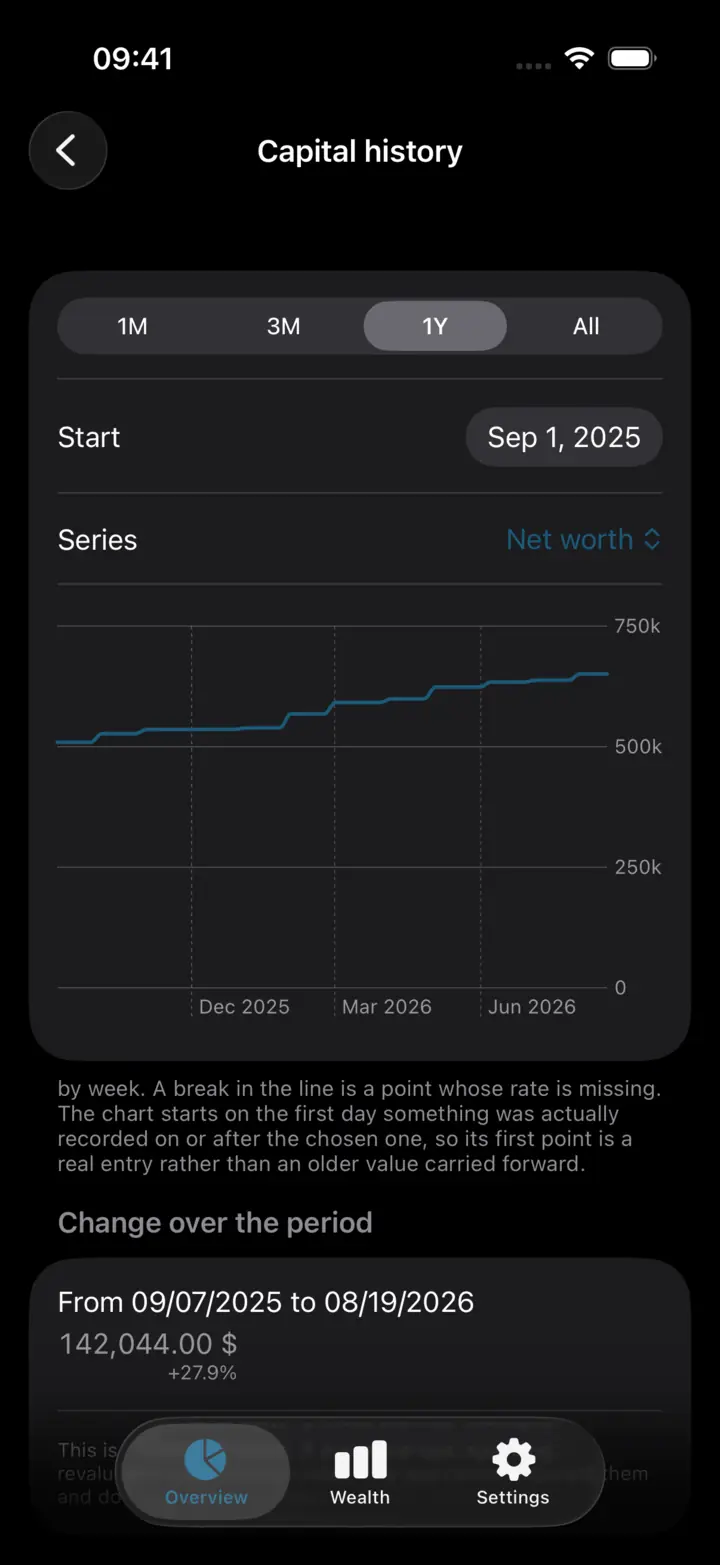Select the 3M time range
This screenshot has height=1565, width=720.
(x=284, y=326)
